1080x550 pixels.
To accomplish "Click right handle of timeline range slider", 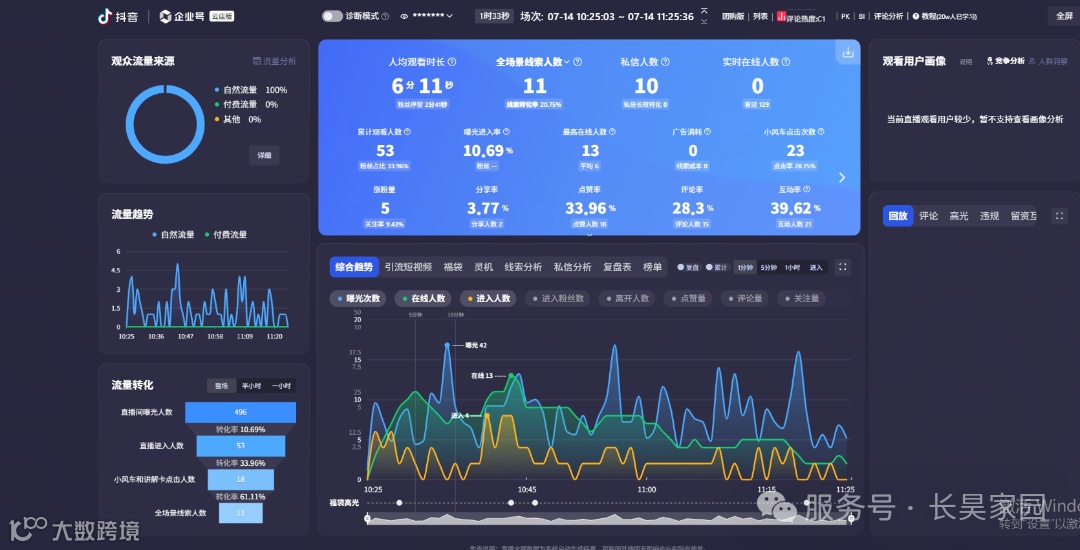I will tap(851, 519).
